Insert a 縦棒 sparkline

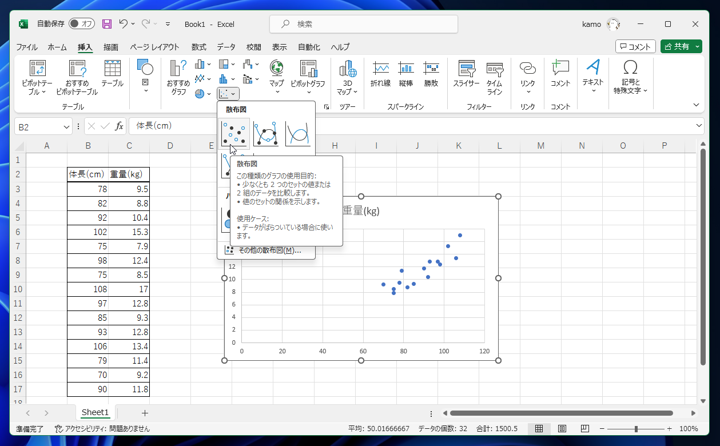click(406, 73)
